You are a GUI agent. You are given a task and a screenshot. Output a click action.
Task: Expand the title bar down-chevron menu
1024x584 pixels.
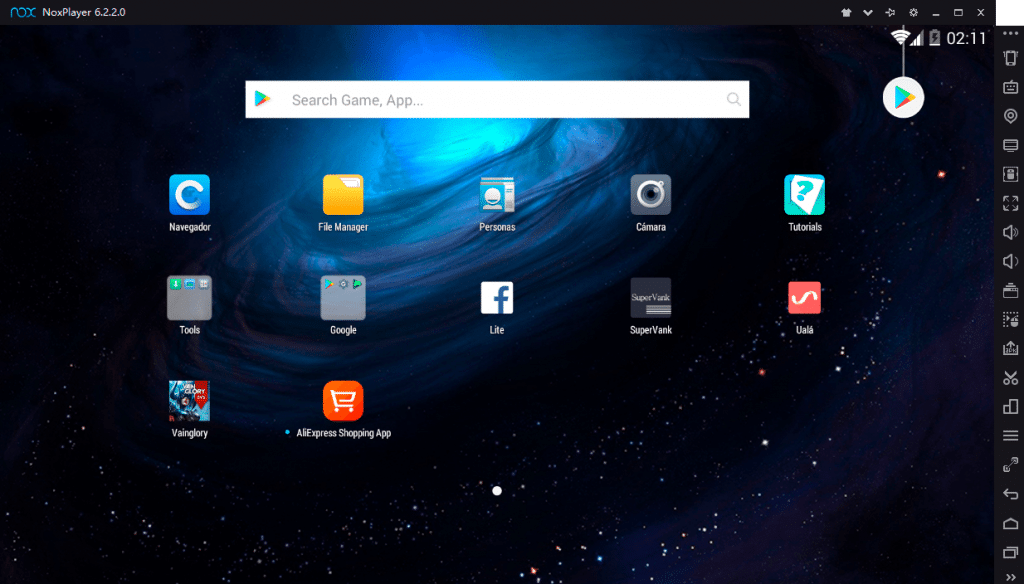tap(868, 12)
